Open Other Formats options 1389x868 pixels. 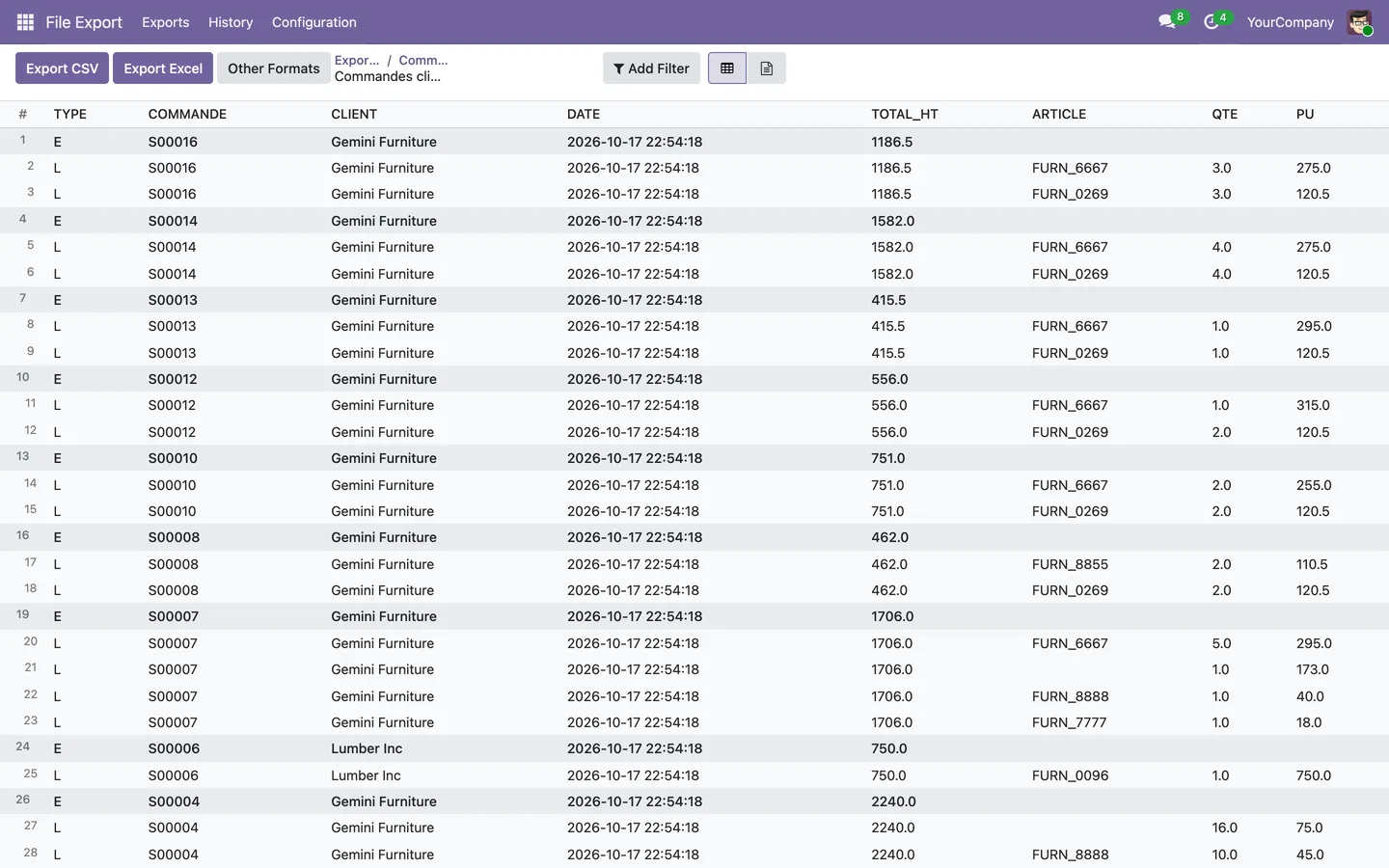(x=274, y=68)
